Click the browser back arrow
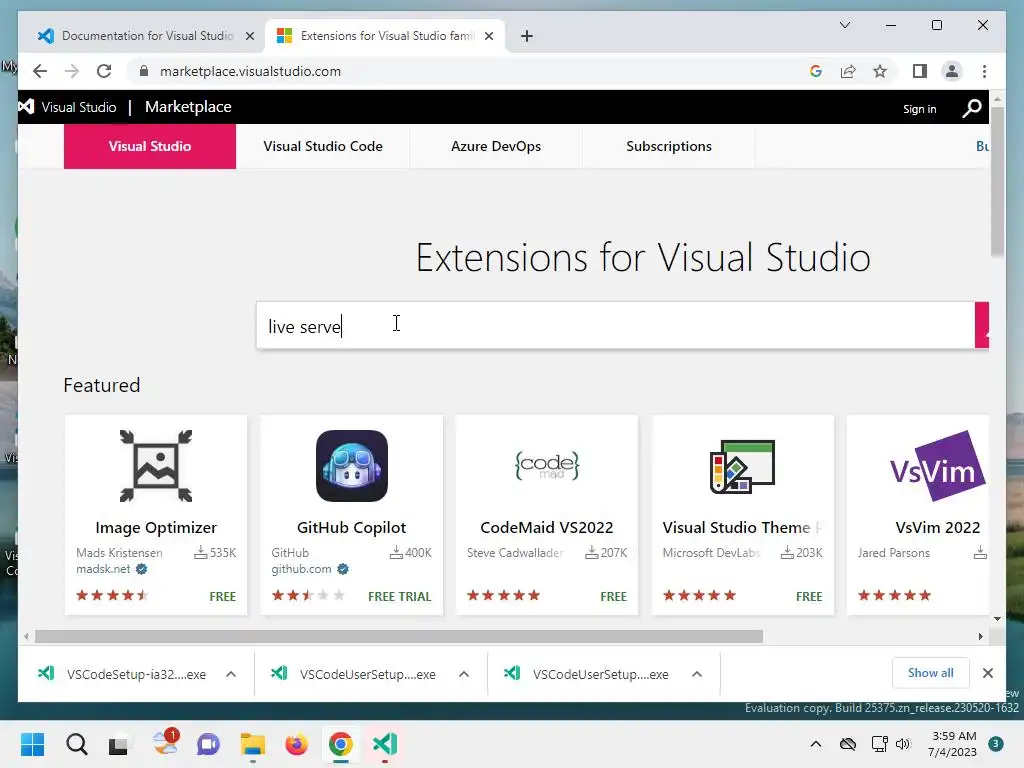Image resolution: width=1024 pixels, height=768 pixels. click(40, 71)
